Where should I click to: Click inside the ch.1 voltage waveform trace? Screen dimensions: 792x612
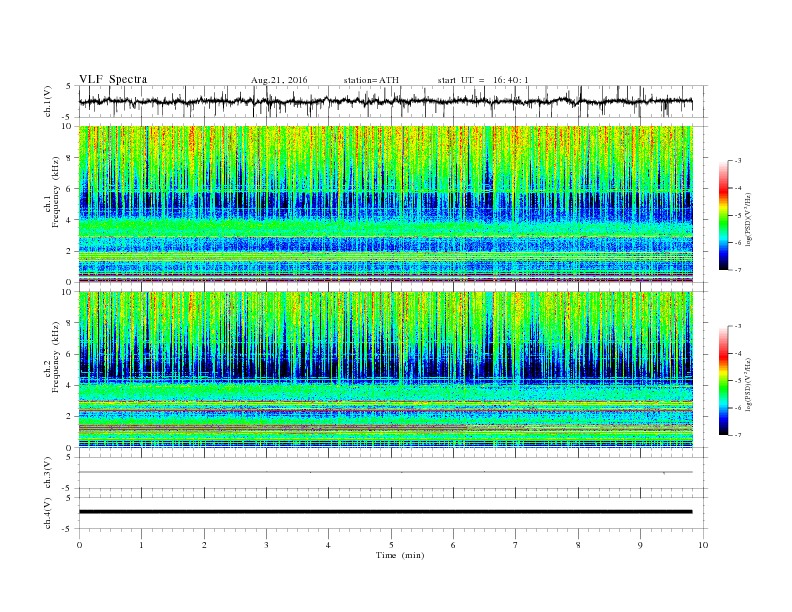(x=385, y=101)
